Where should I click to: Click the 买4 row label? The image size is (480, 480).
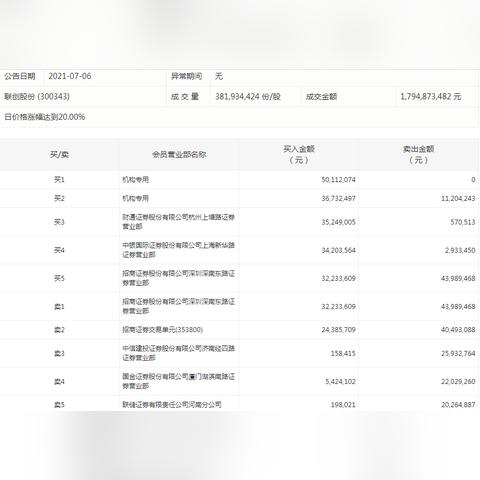59,250
